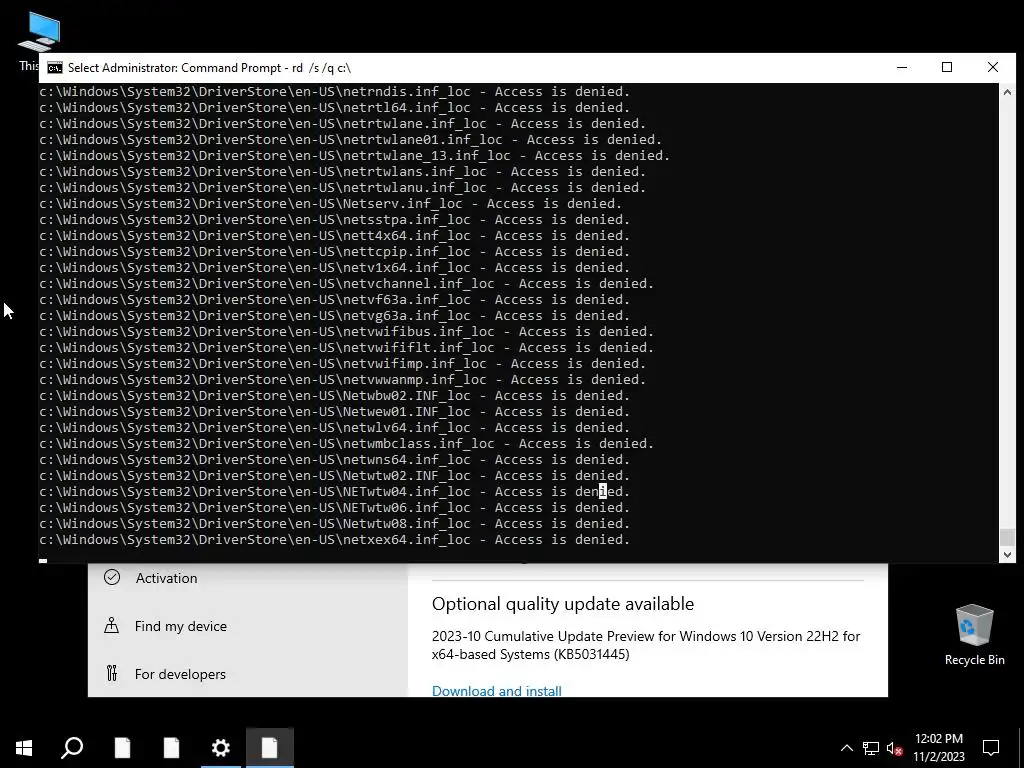Click the nettcpip.inf_loc console line
This screenshot has width=1024, height=768.
tap(334, 251)
